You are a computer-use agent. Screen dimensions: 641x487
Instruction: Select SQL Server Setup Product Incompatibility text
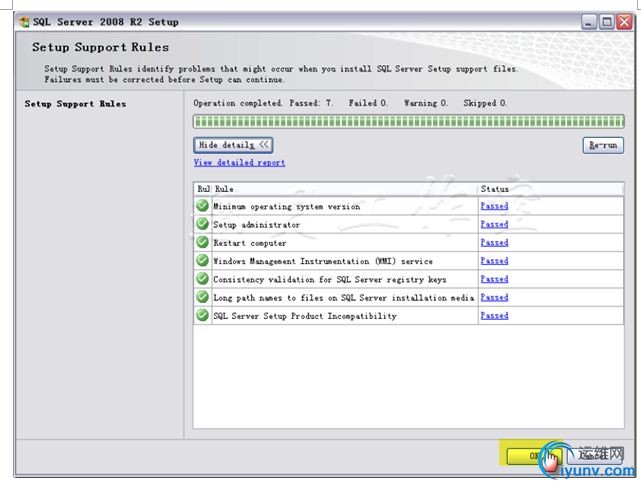[x=305, y=316]
